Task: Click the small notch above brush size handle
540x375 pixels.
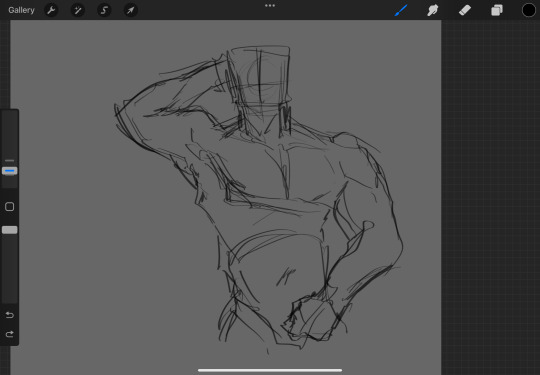Action: pyautogui.click(x=10, y=160)
